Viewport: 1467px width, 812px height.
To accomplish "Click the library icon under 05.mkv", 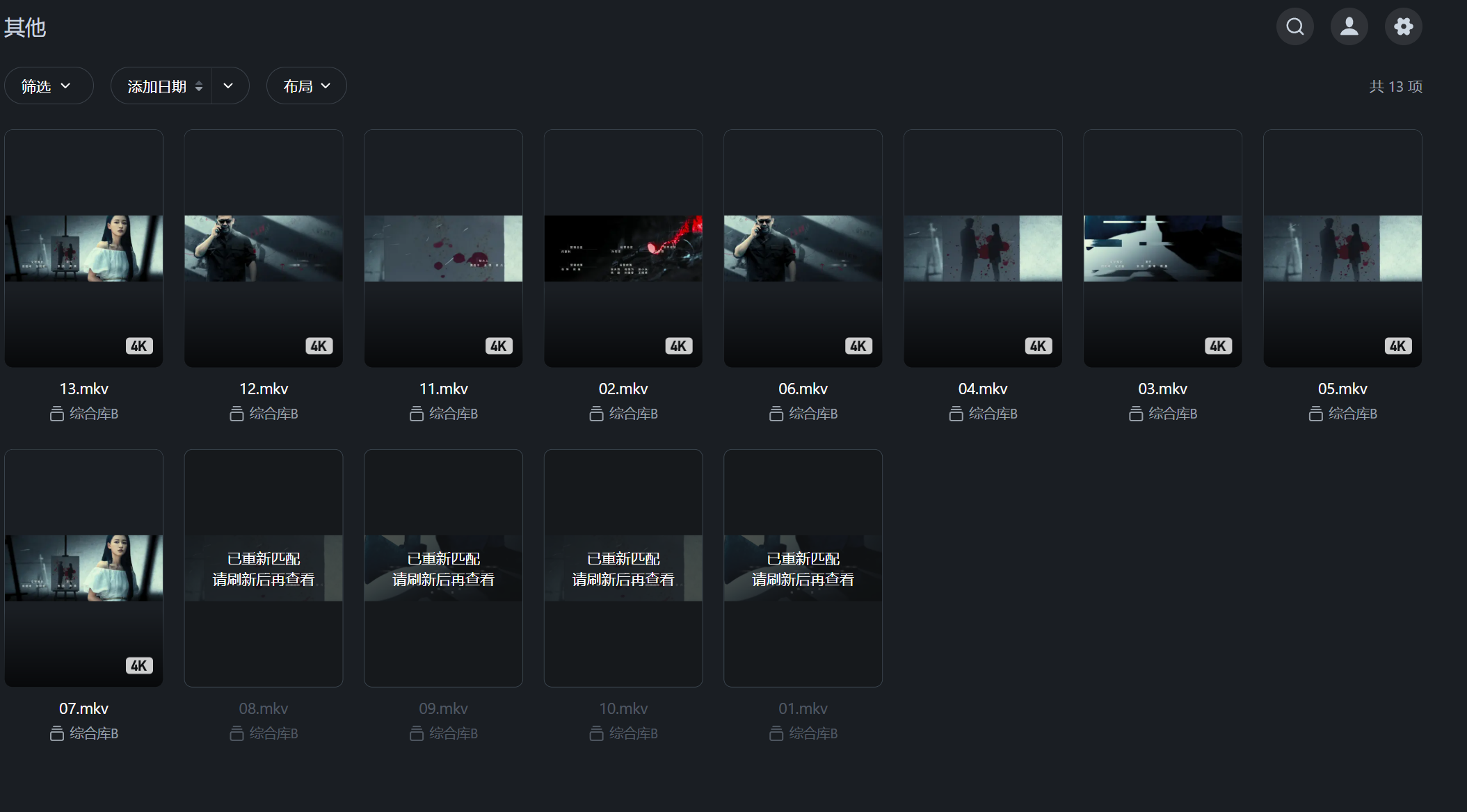I will (x=1315, y=414).
